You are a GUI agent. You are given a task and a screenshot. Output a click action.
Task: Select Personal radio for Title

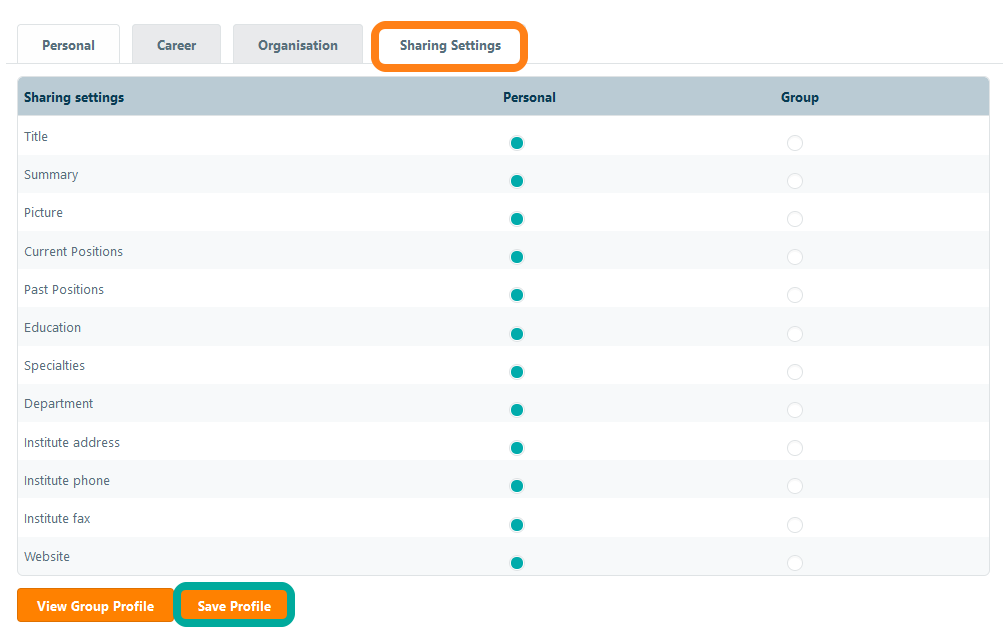[517, 143]
